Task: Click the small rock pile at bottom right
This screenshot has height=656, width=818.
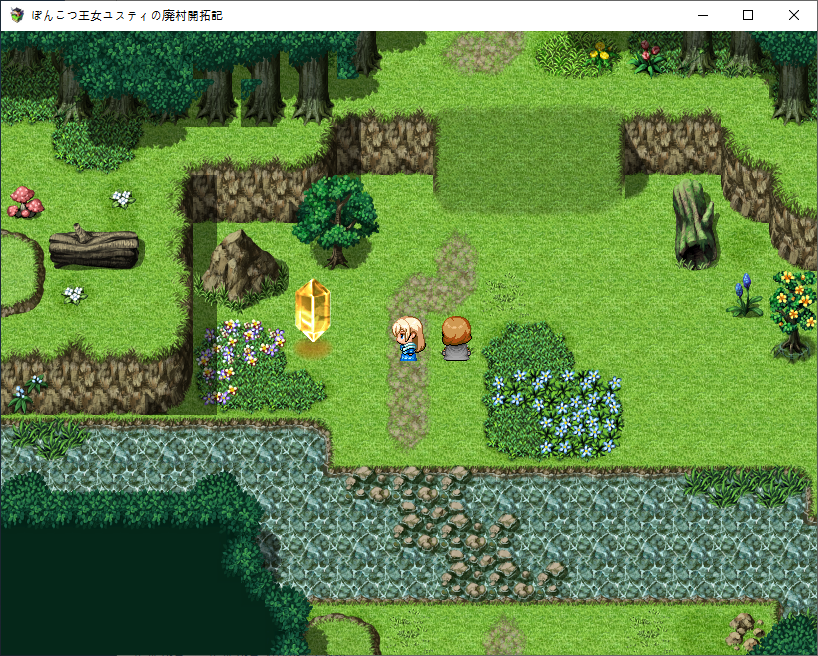Action: pos(743,629)
